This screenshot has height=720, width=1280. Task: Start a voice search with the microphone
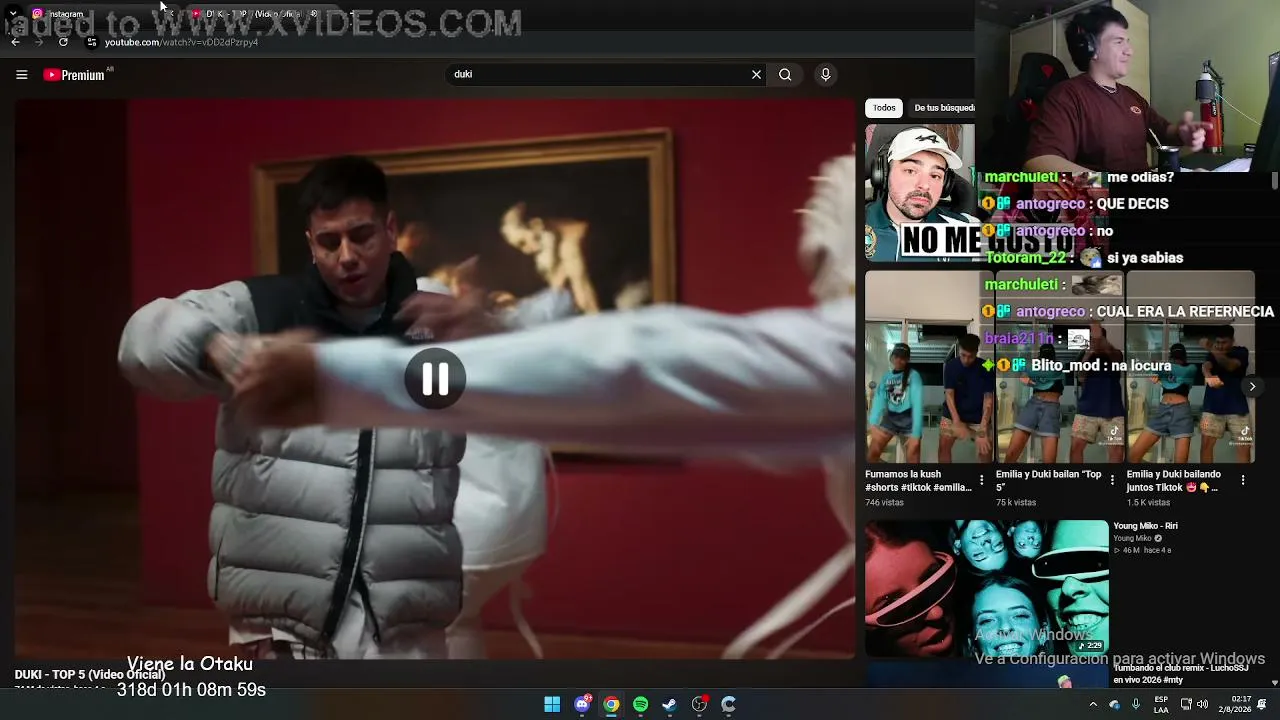click(x=825, y=74)
